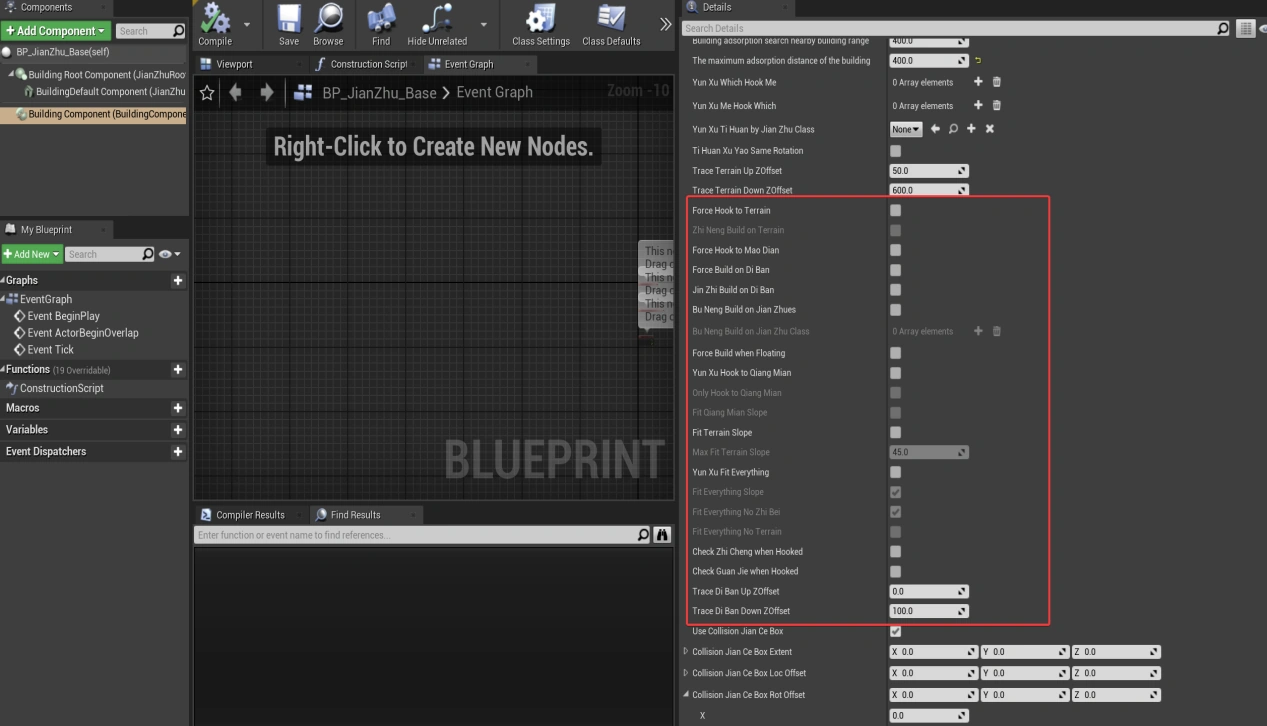Add a new Variable with plus
This screenshot has height=726, width=1267.
click(x=178, y=430)
